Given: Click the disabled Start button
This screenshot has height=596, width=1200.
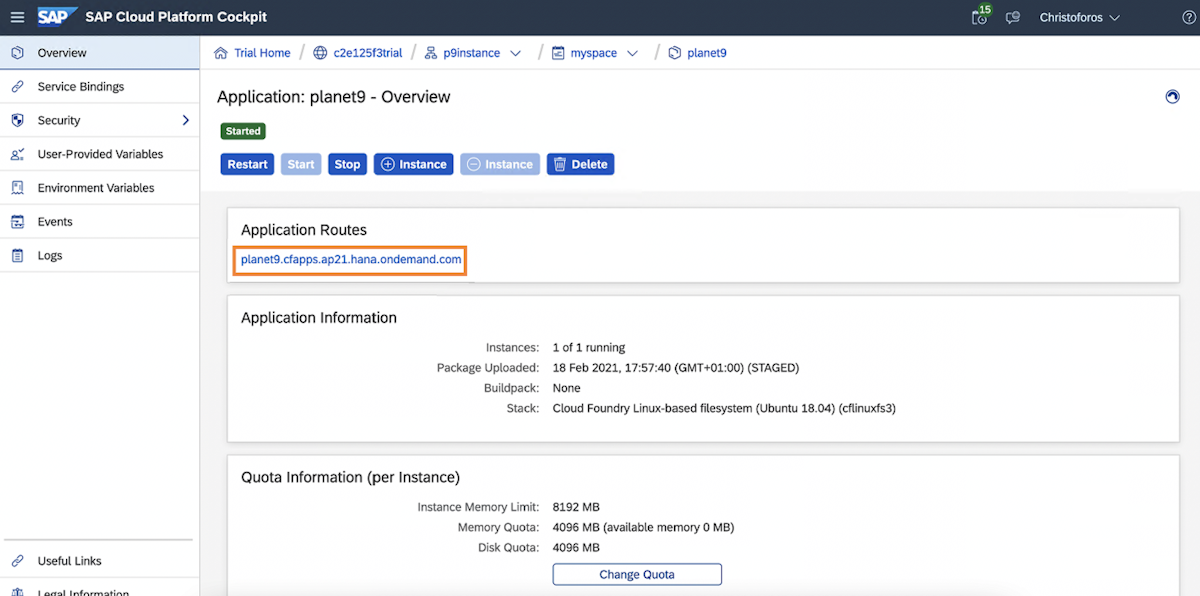Looking at the screenshot, I should click(x=301, y=164).
